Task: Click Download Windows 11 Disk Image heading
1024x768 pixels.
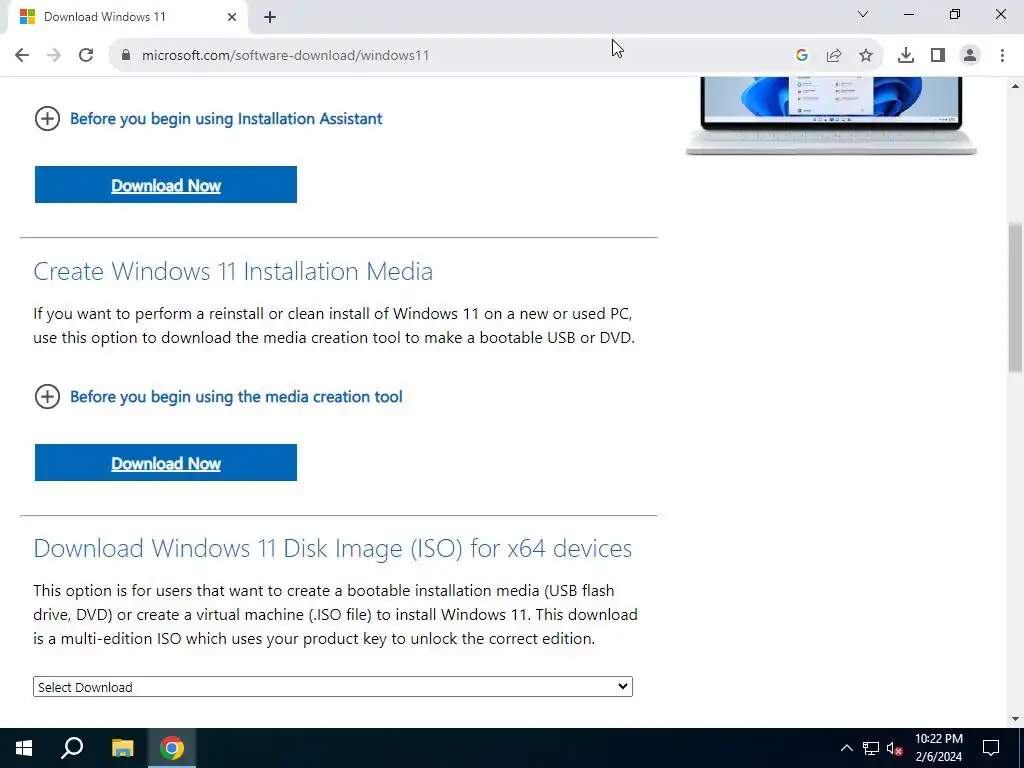Action: tap(332, 548)
